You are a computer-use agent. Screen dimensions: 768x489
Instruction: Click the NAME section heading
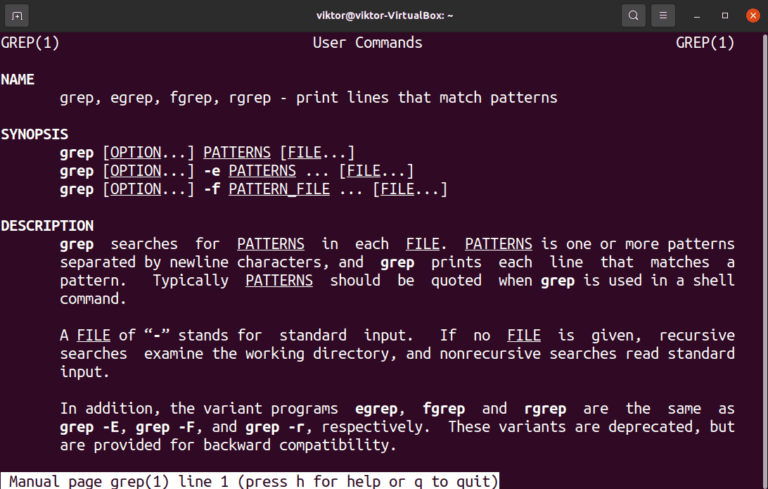coord(18,79)
